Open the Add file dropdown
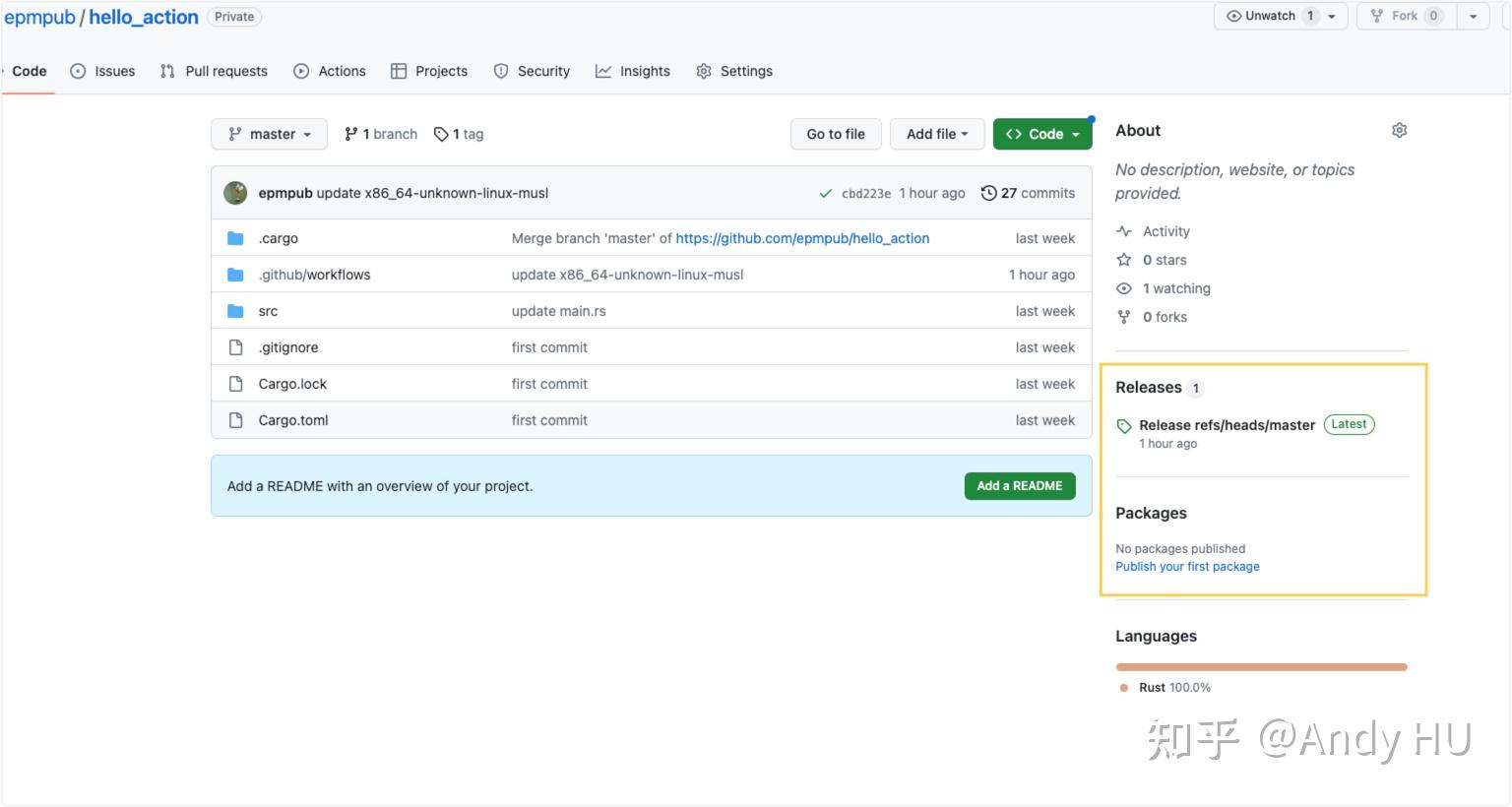 coord(936,134)
